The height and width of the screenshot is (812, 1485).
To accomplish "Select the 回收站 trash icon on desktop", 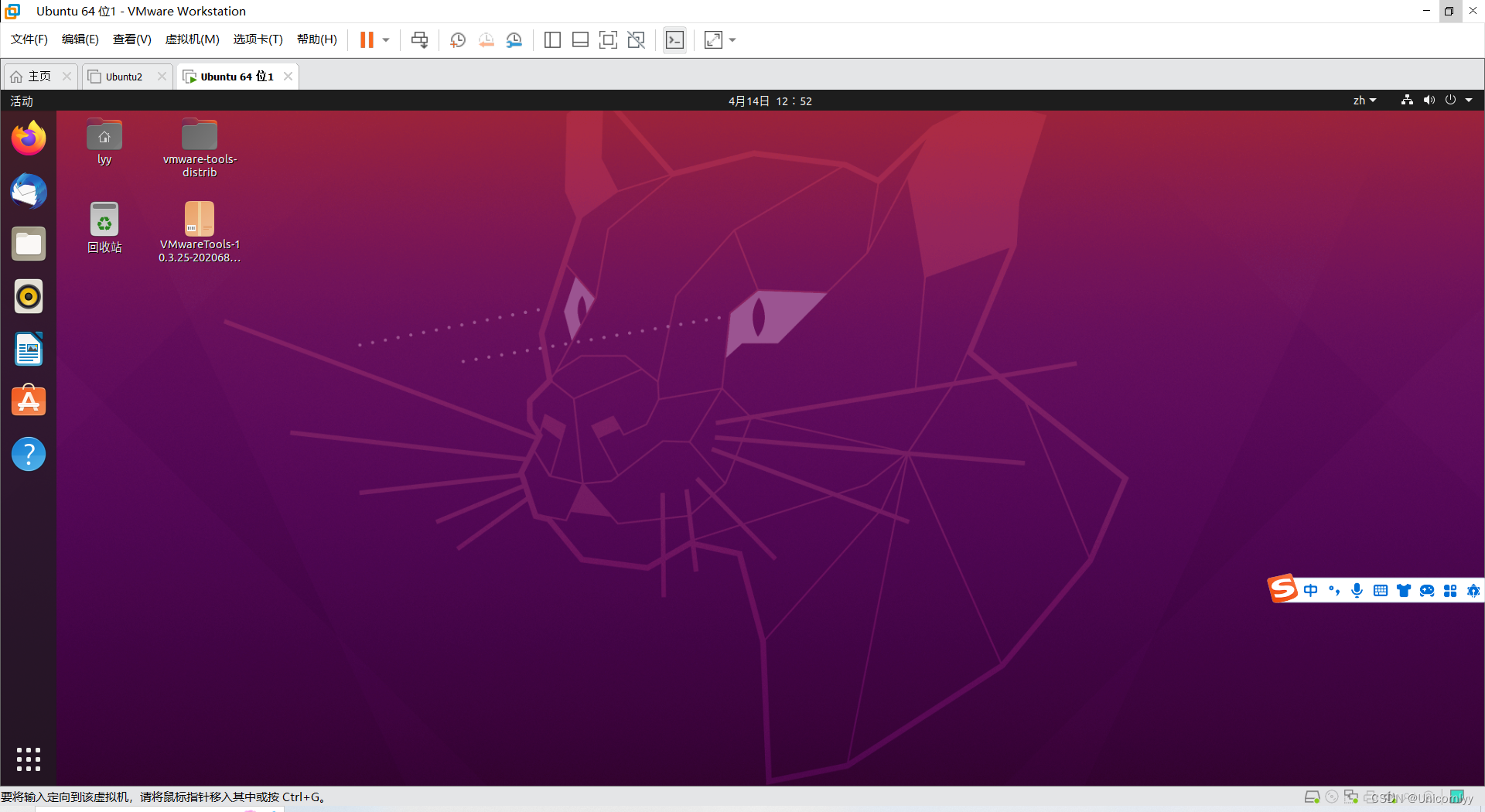I will click(104, 227).
